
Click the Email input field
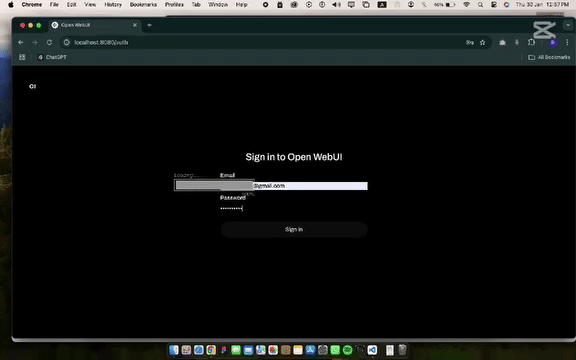click(294, 186)
